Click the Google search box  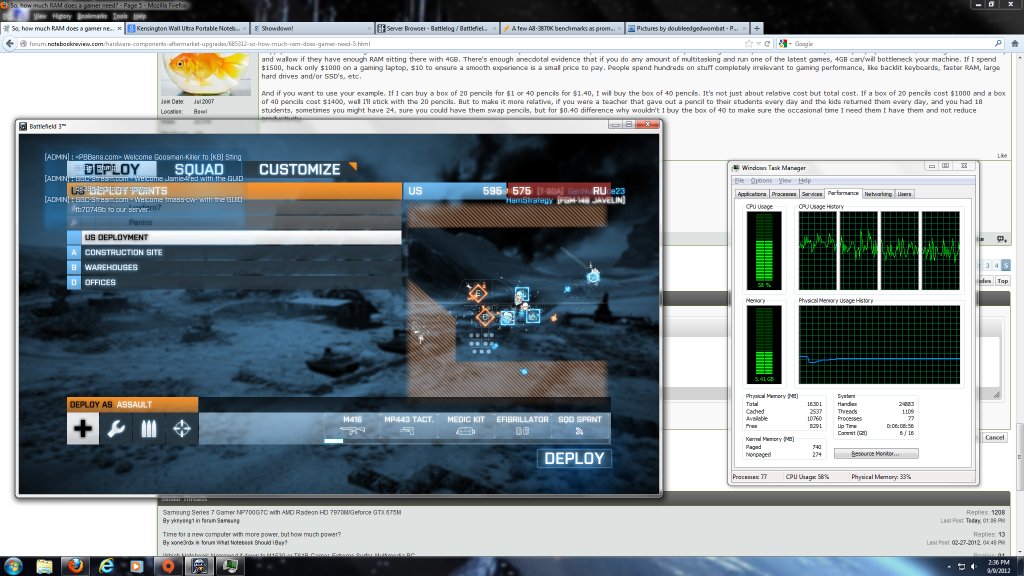[x=891, y=44]
